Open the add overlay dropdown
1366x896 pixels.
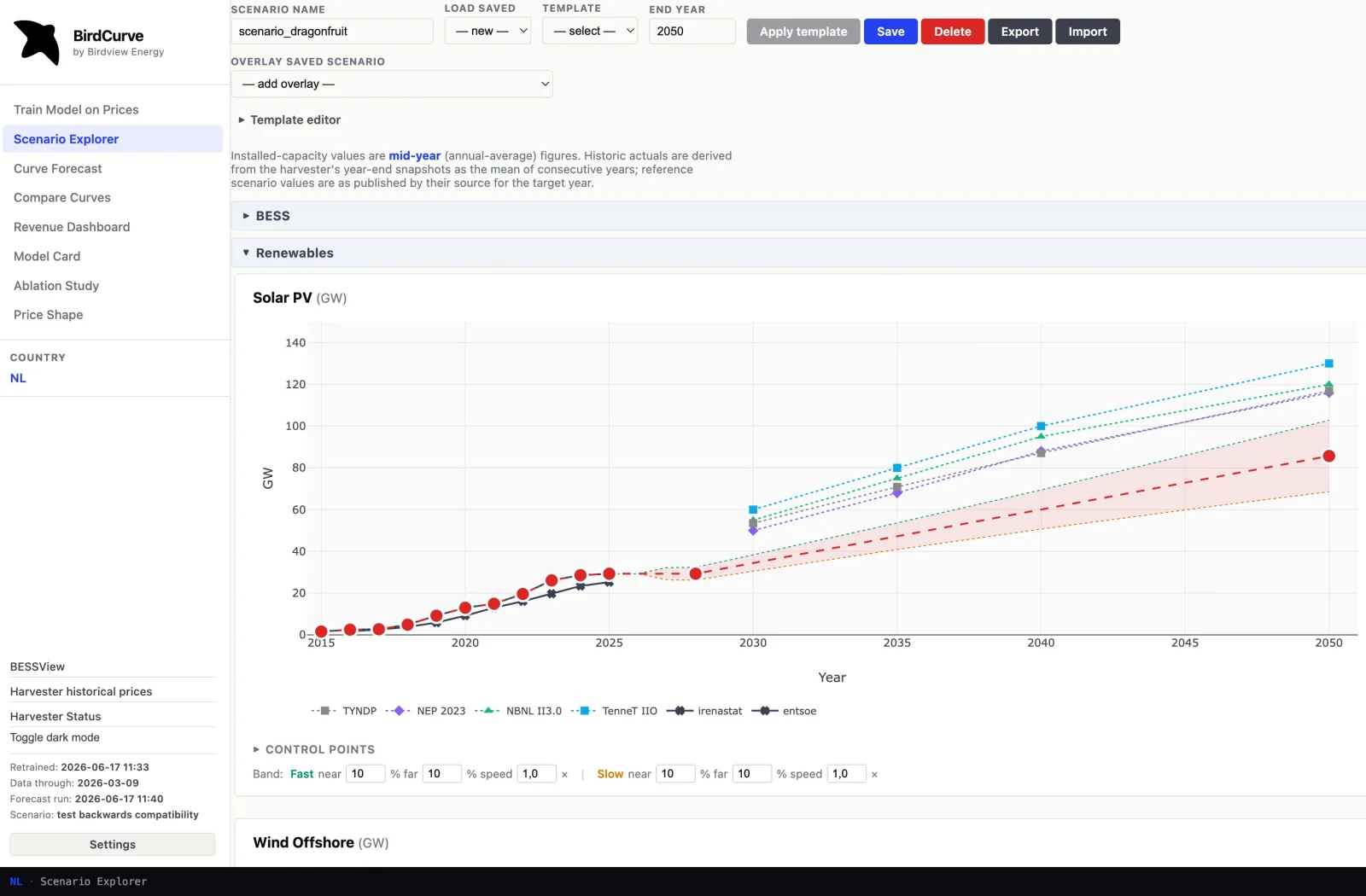tap(392, 84)
